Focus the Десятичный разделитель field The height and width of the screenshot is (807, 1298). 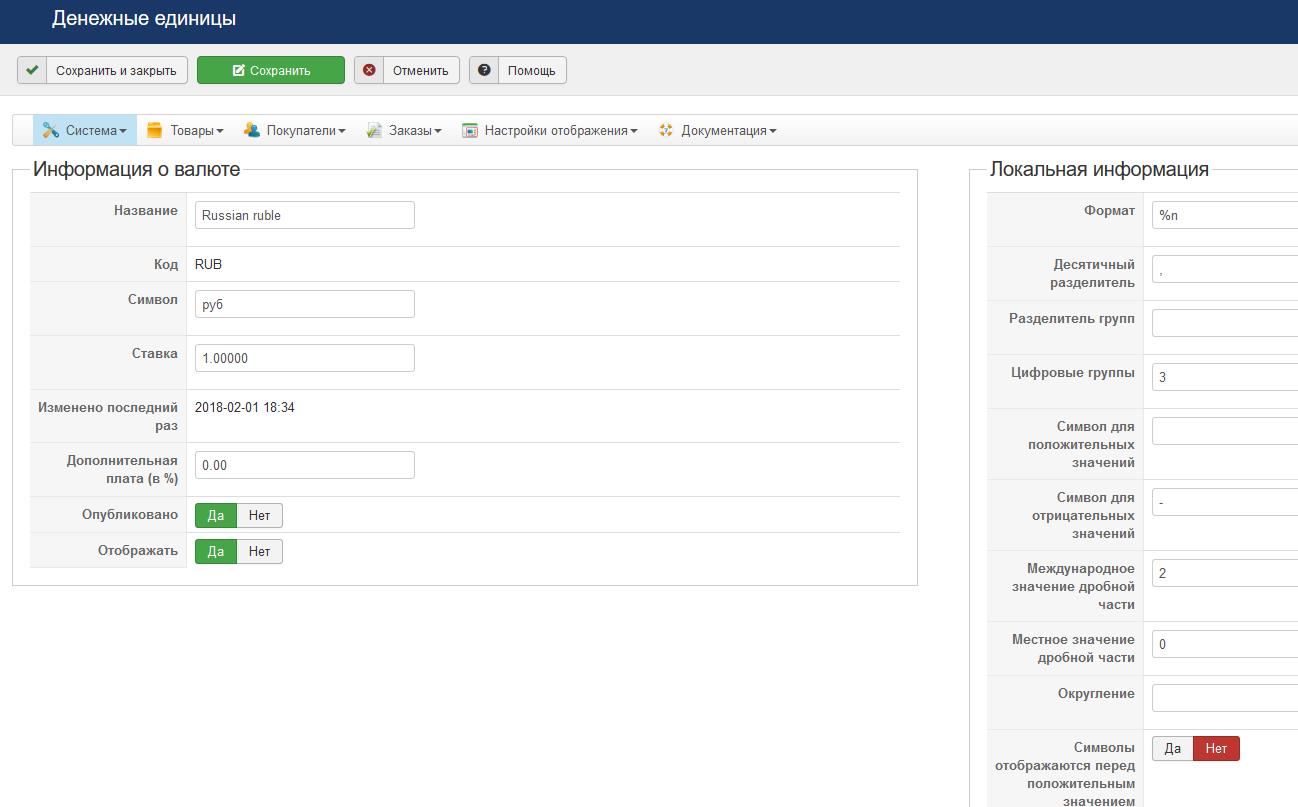coord(1225,269)
